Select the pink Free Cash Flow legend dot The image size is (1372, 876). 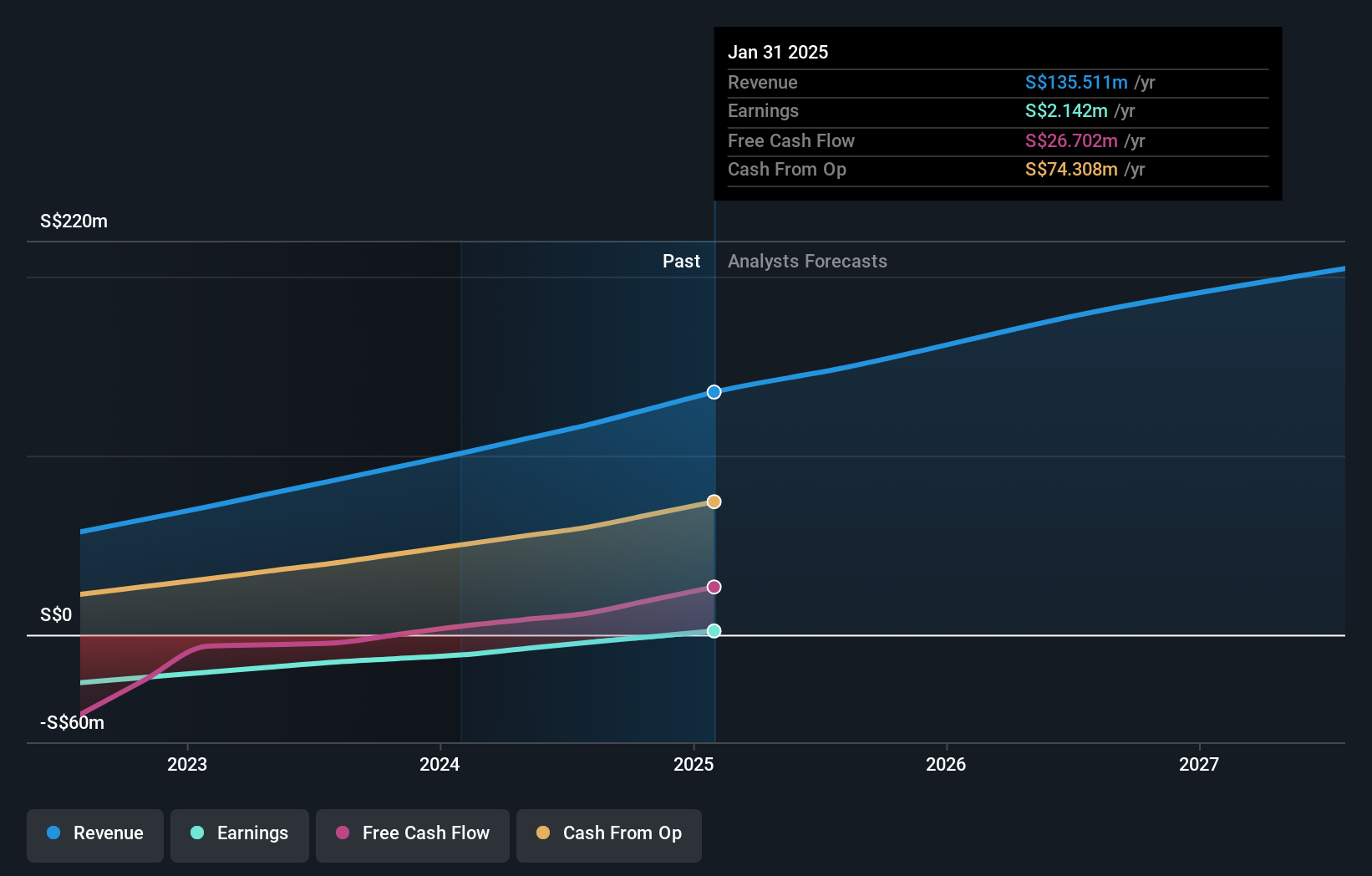point(341,833)
